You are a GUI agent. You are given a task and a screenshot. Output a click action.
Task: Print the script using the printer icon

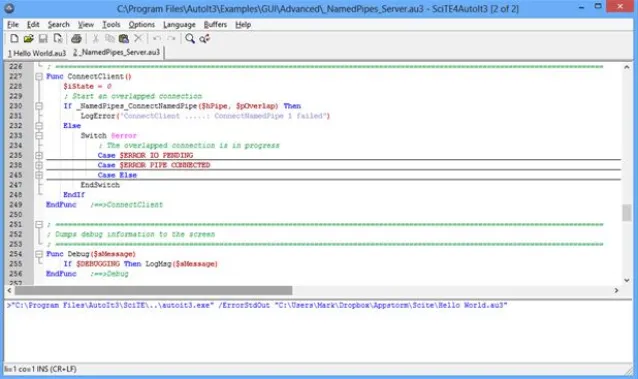(x=76, y=39)
